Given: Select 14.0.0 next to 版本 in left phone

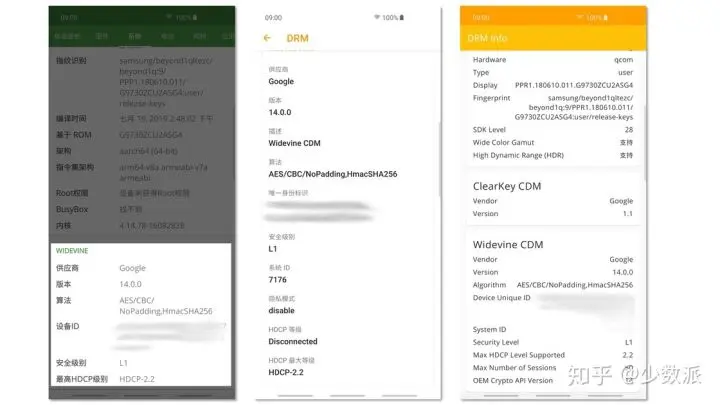Looking at the screenshot, I should click(130, 284).
